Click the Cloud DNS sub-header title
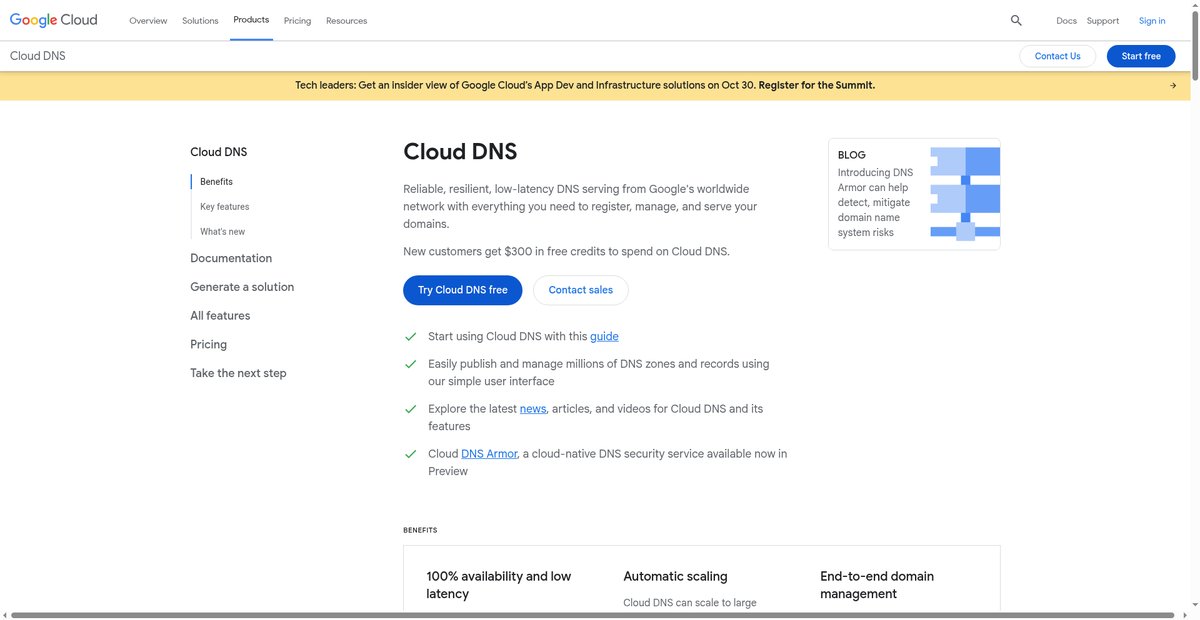This screenshot has width=1200, height=620. tap(38, 56)
